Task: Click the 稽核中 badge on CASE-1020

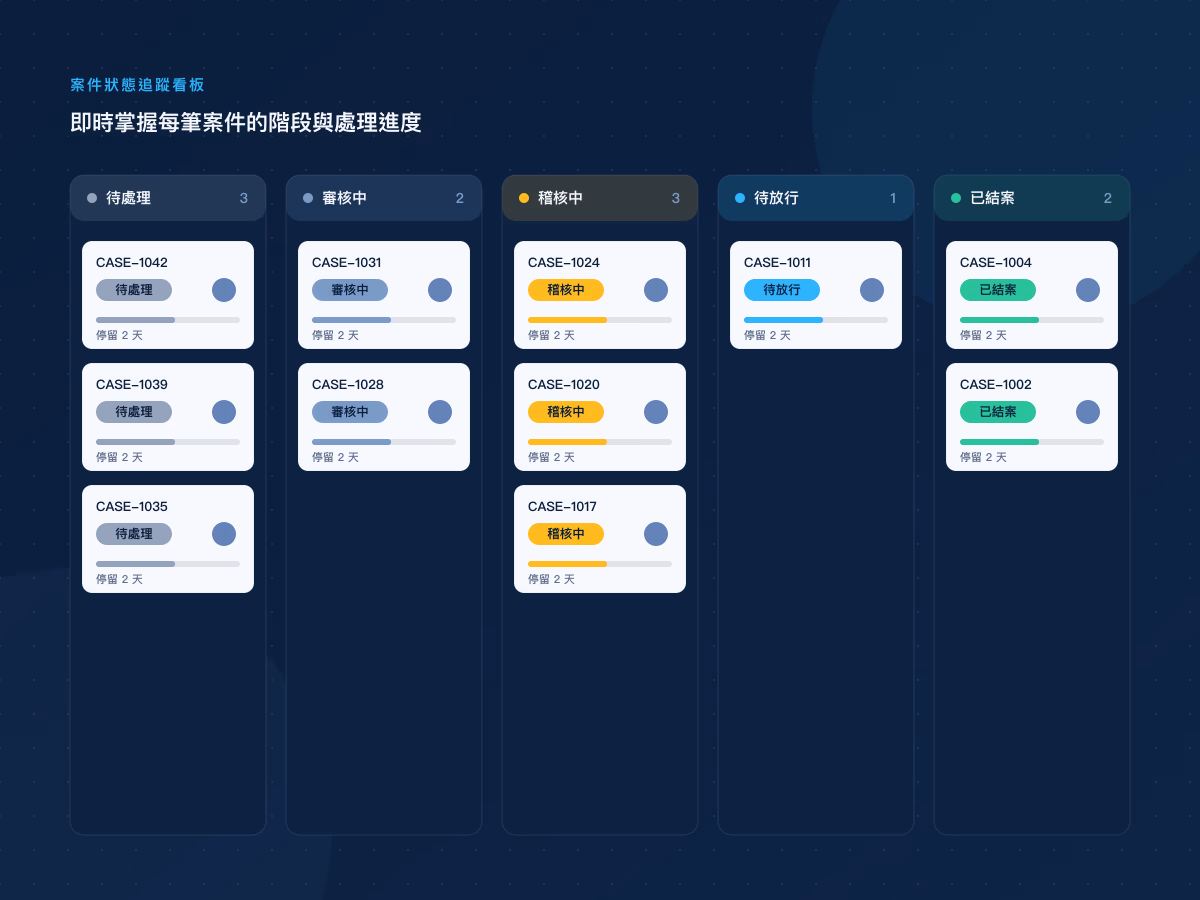Action: (566, 412)
